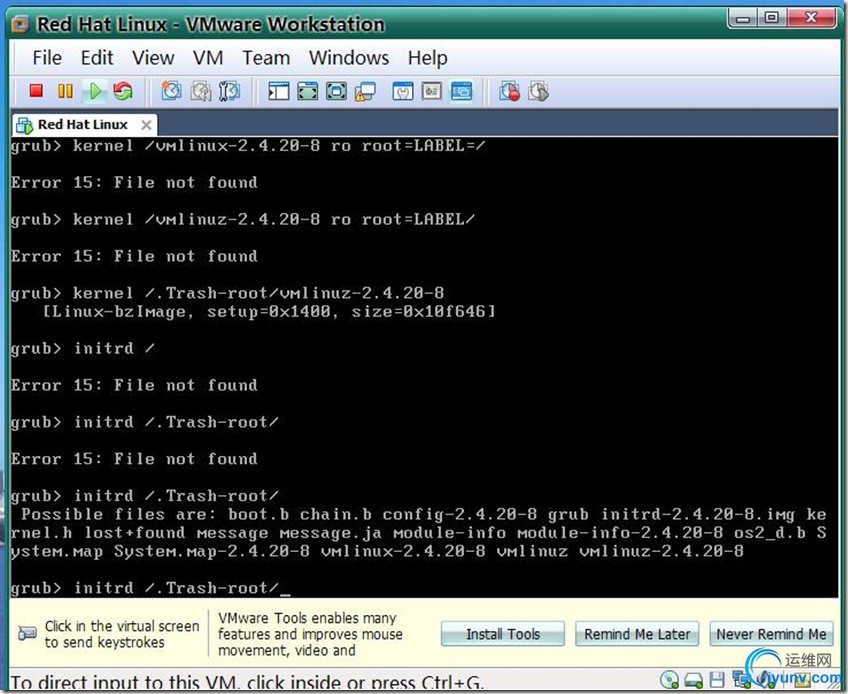Show the summary view wrench icon

click(x=403, y=91)
